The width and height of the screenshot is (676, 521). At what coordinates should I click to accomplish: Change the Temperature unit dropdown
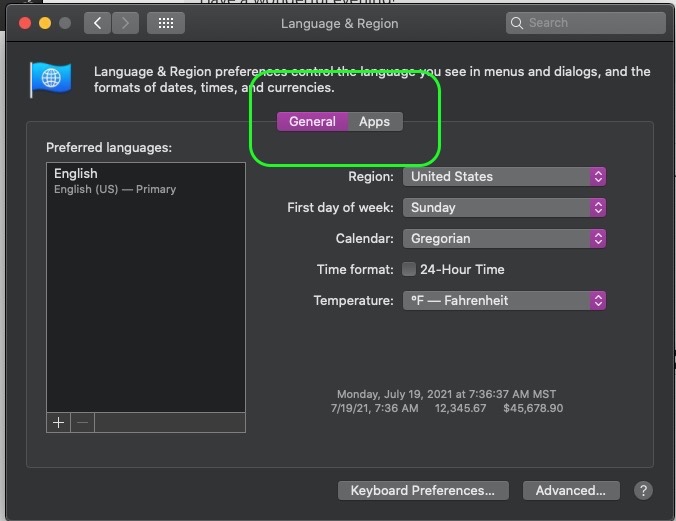[504, 301]
